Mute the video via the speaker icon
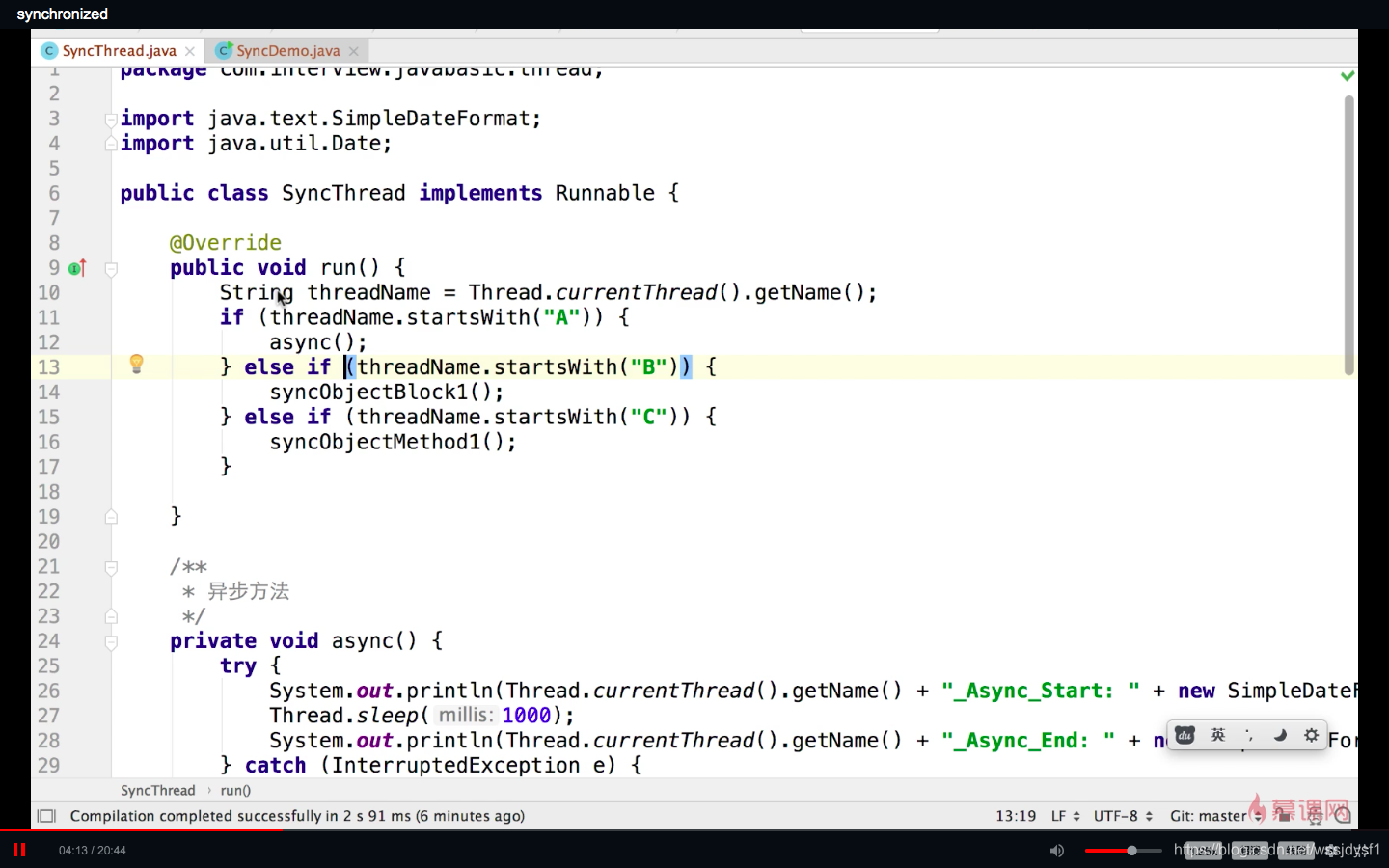The height and width of the screenshot is (868, 1389). (x=1057, y=851)
